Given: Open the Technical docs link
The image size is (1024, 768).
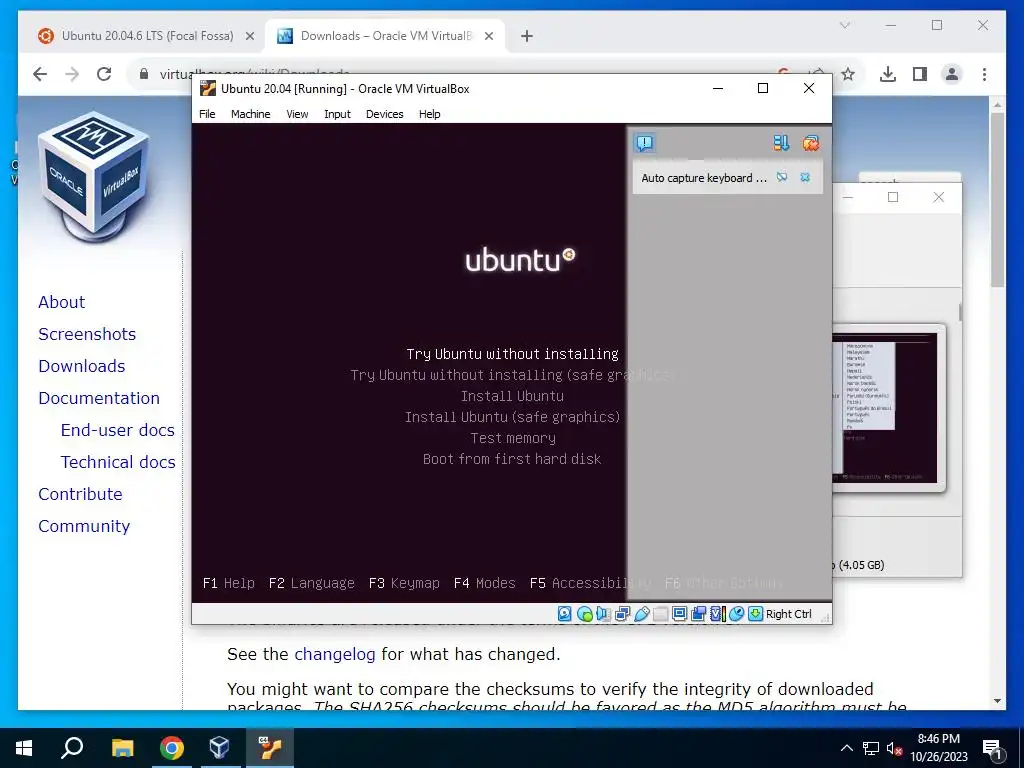Looking at the screenshot, I should (x=118, y=462).
